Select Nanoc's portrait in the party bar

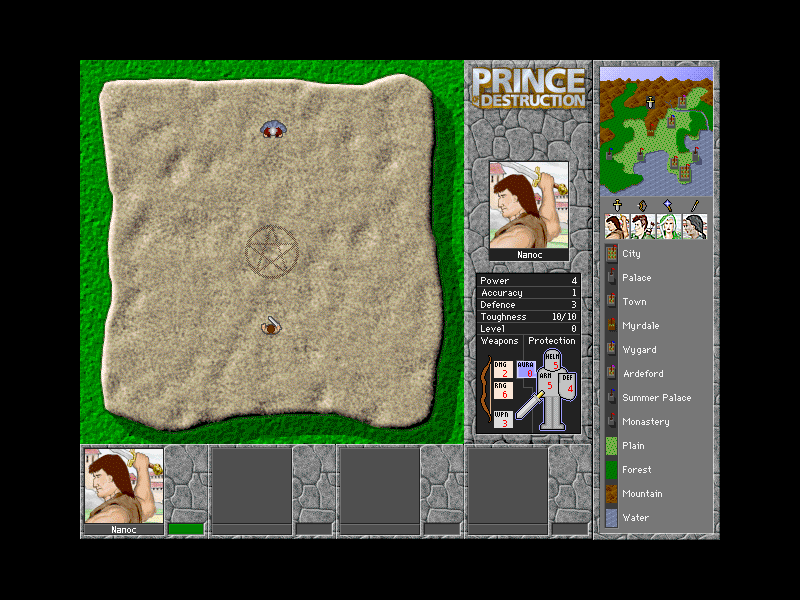pos(123,486)
